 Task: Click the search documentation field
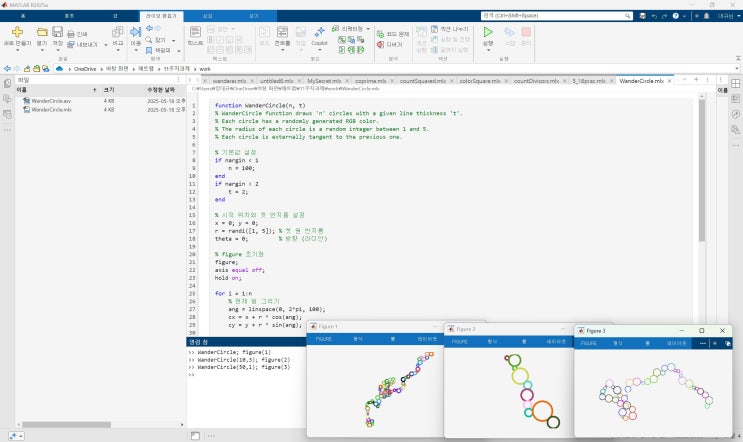(x=556, y=16)
